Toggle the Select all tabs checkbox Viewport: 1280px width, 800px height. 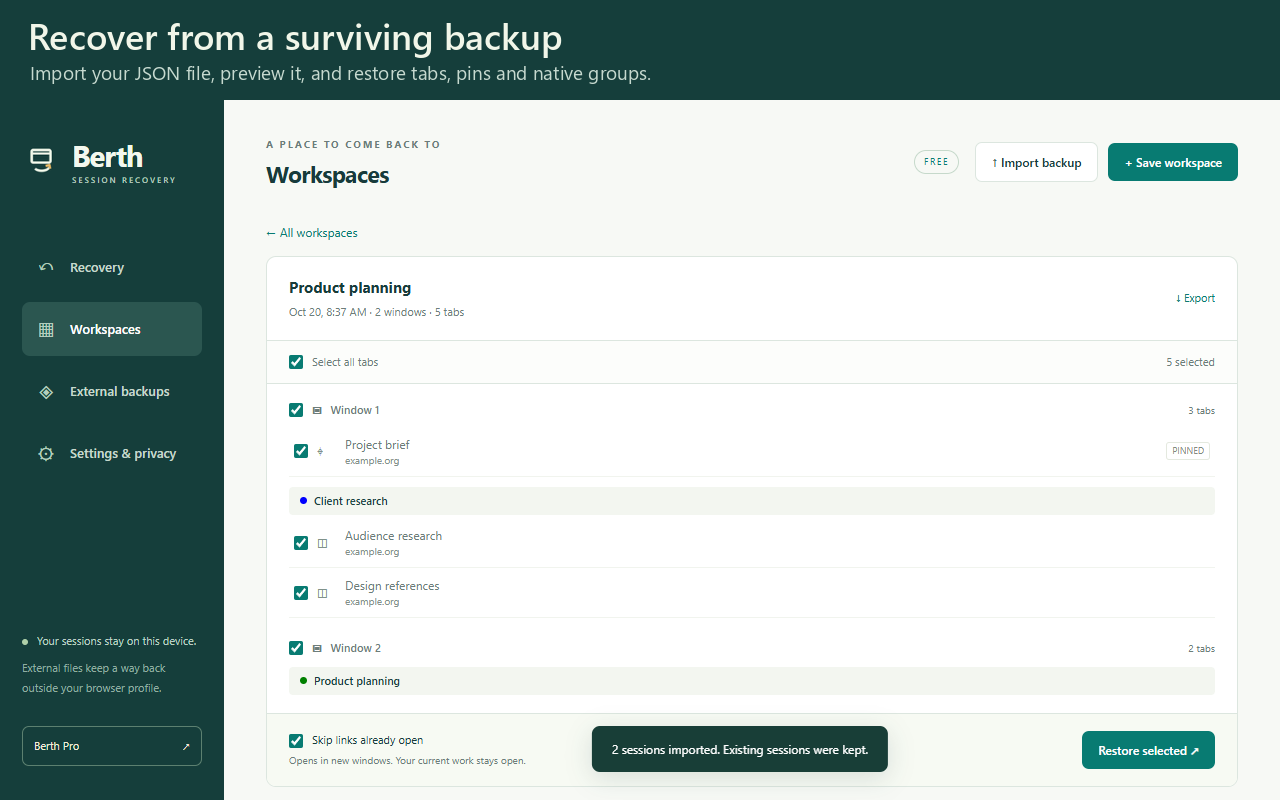pyautogui.click(x=296, y=362)
